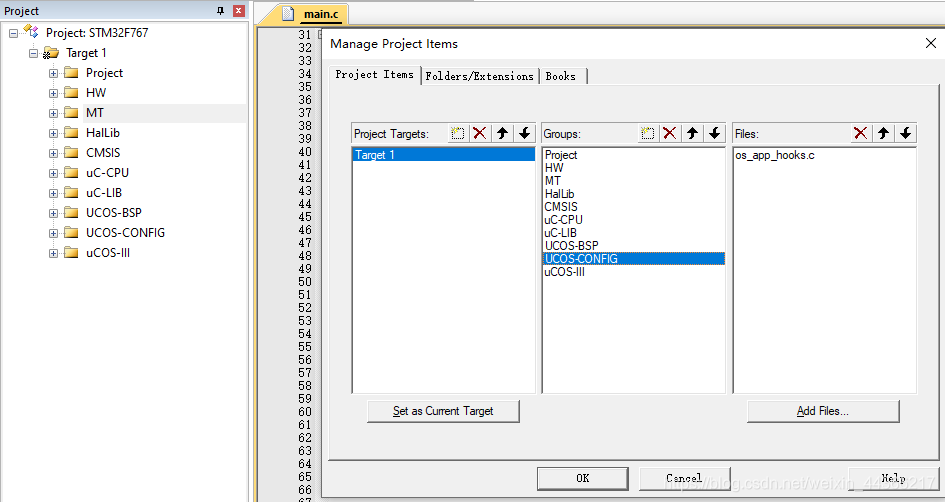Open the Books tab

tap(561, 76)
